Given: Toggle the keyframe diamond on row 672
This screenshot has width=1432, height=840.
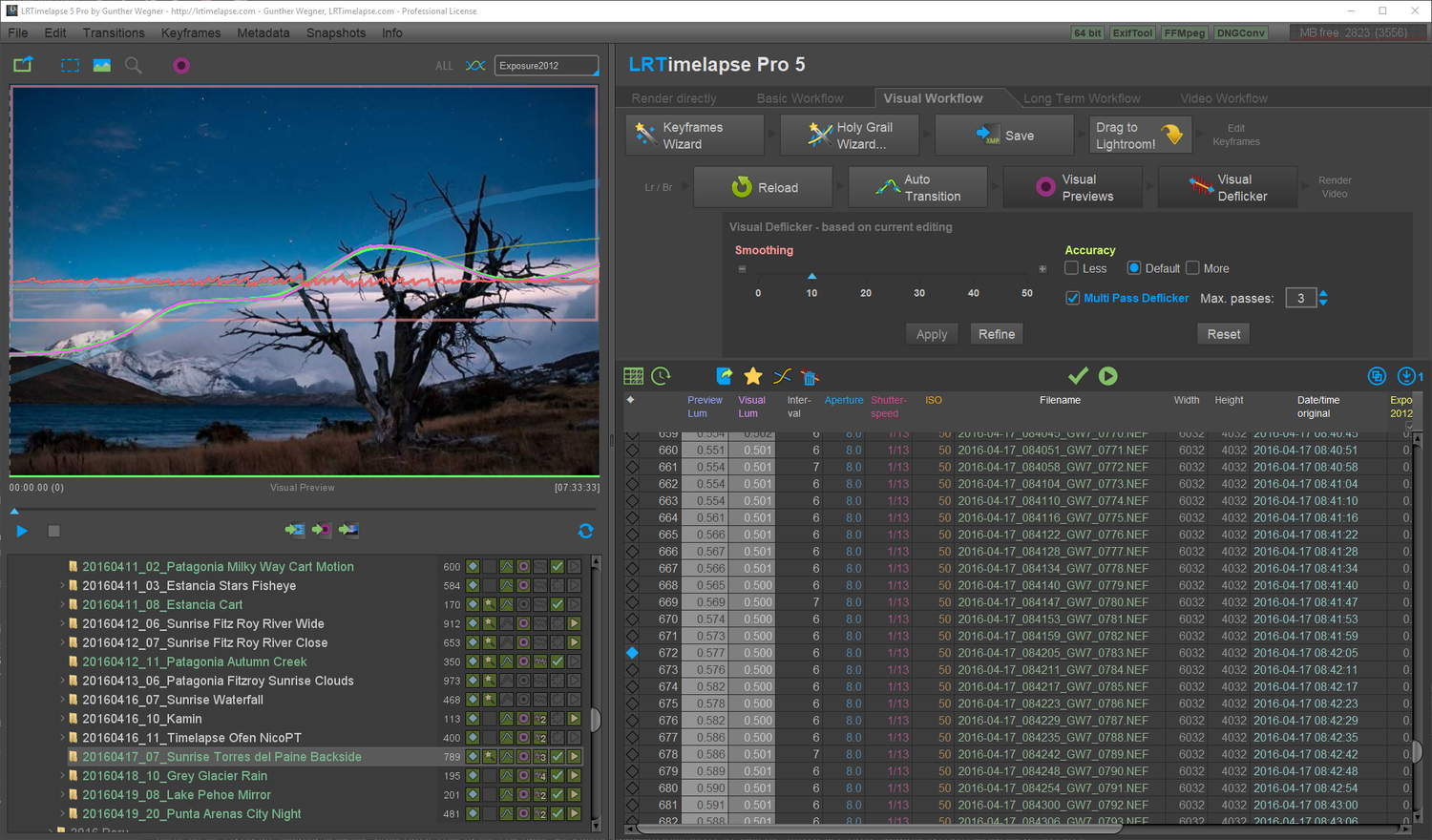Looking at the screenshot, I should tap(632, 653).
